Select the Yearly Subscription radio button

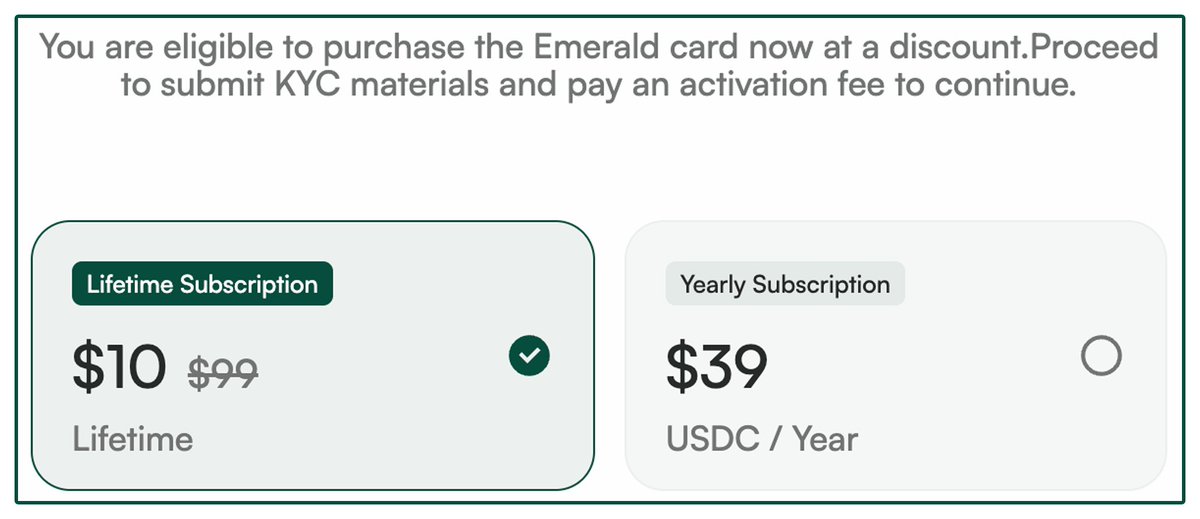[x=1101, y=356]
